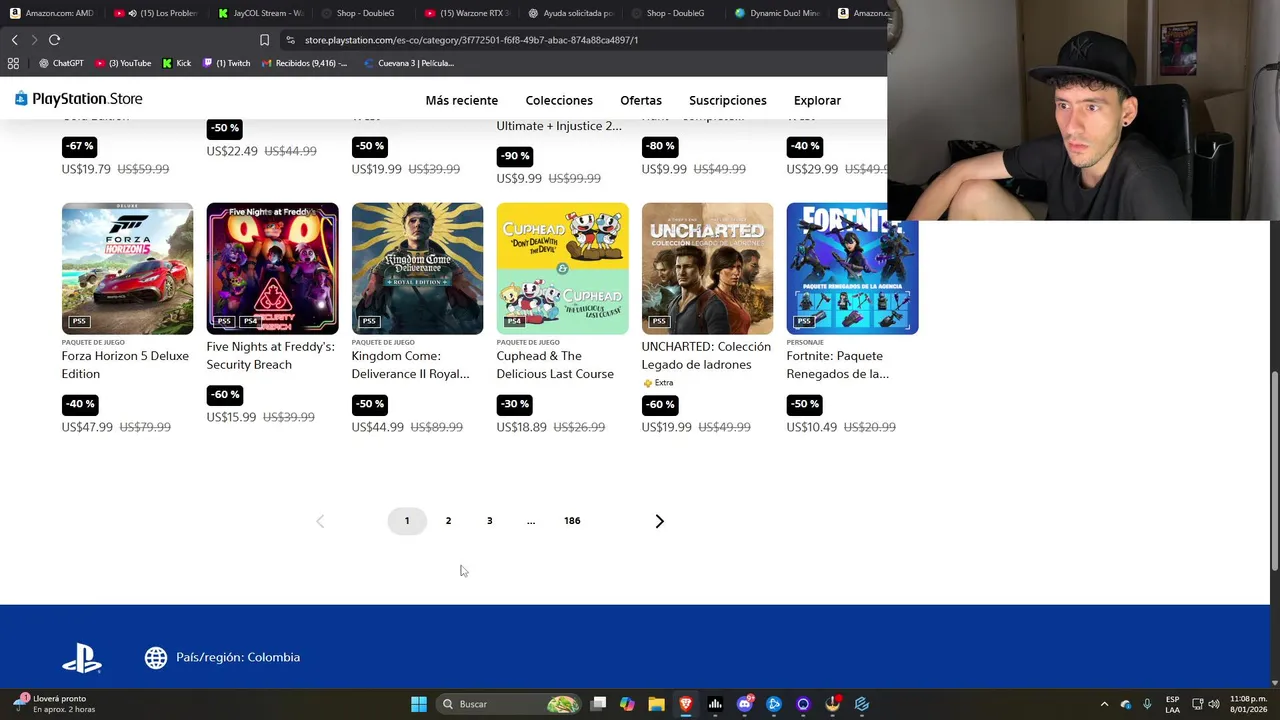1280x720 pixels.
Task: Switch to JayCOL Stream tab
Action: coord(260,13)
